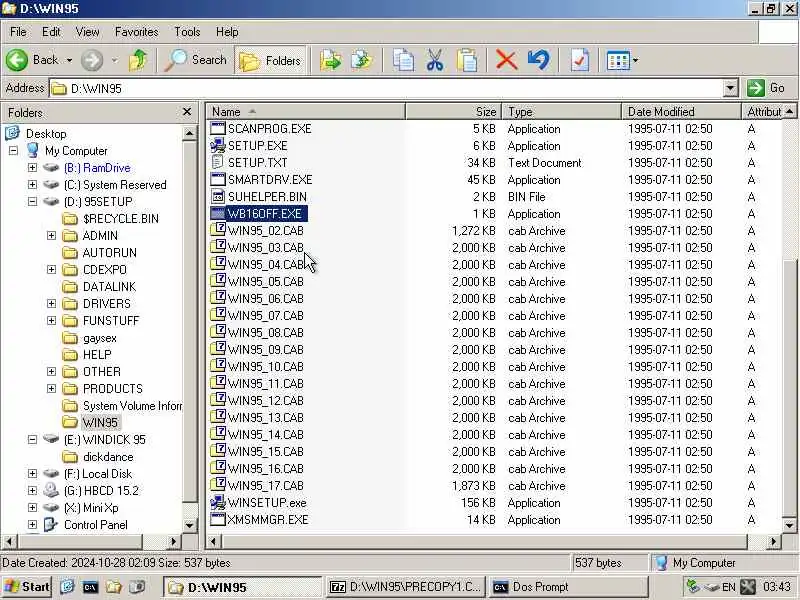Select the SETUP.TXT document icon
The width and height of the screenshot is (800, 600).
[218, 162]
